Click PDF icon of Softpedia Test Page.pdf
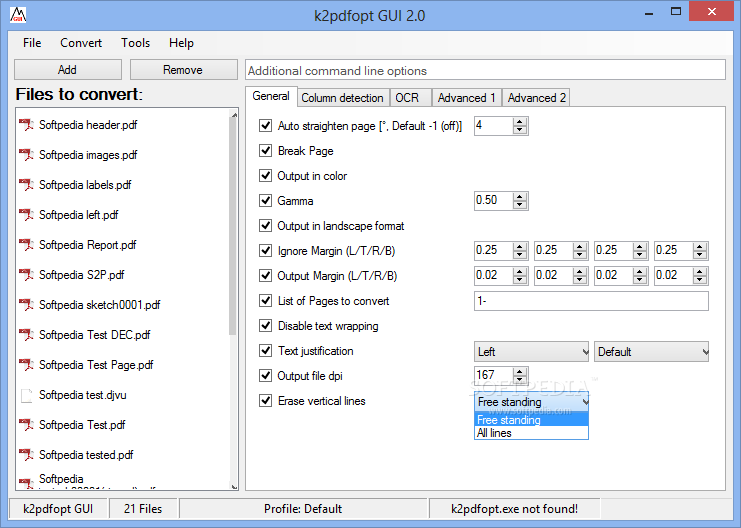 [x=26, y=365]
